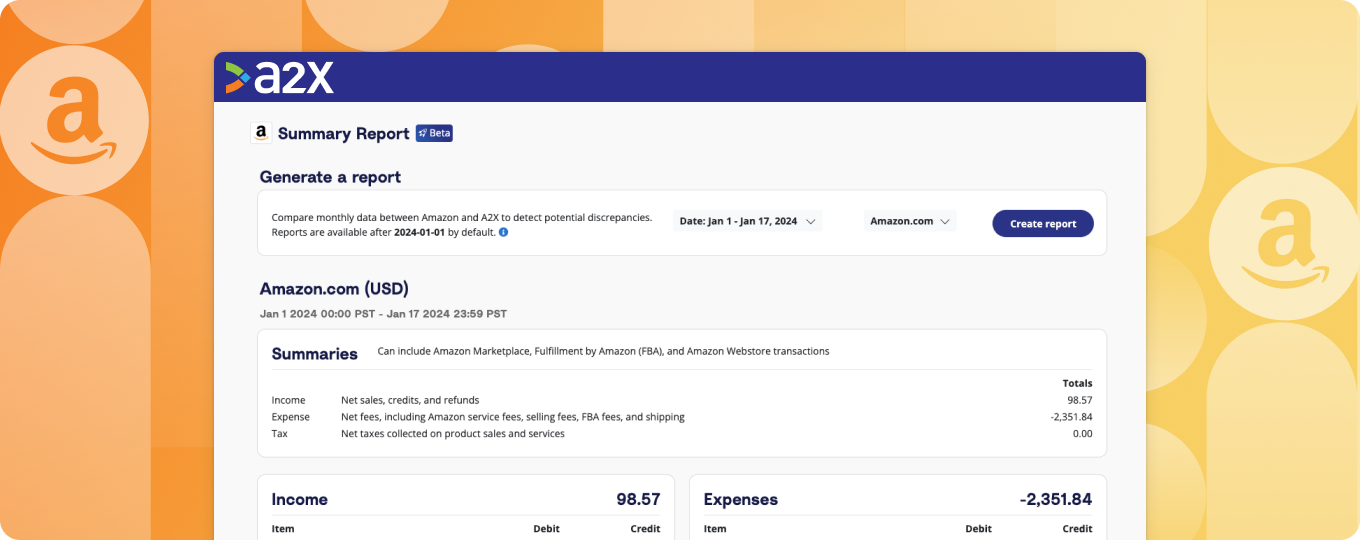Click the large Amazon logo on the left
This screenshot has width=1360, height=540.
pos(73,122)
